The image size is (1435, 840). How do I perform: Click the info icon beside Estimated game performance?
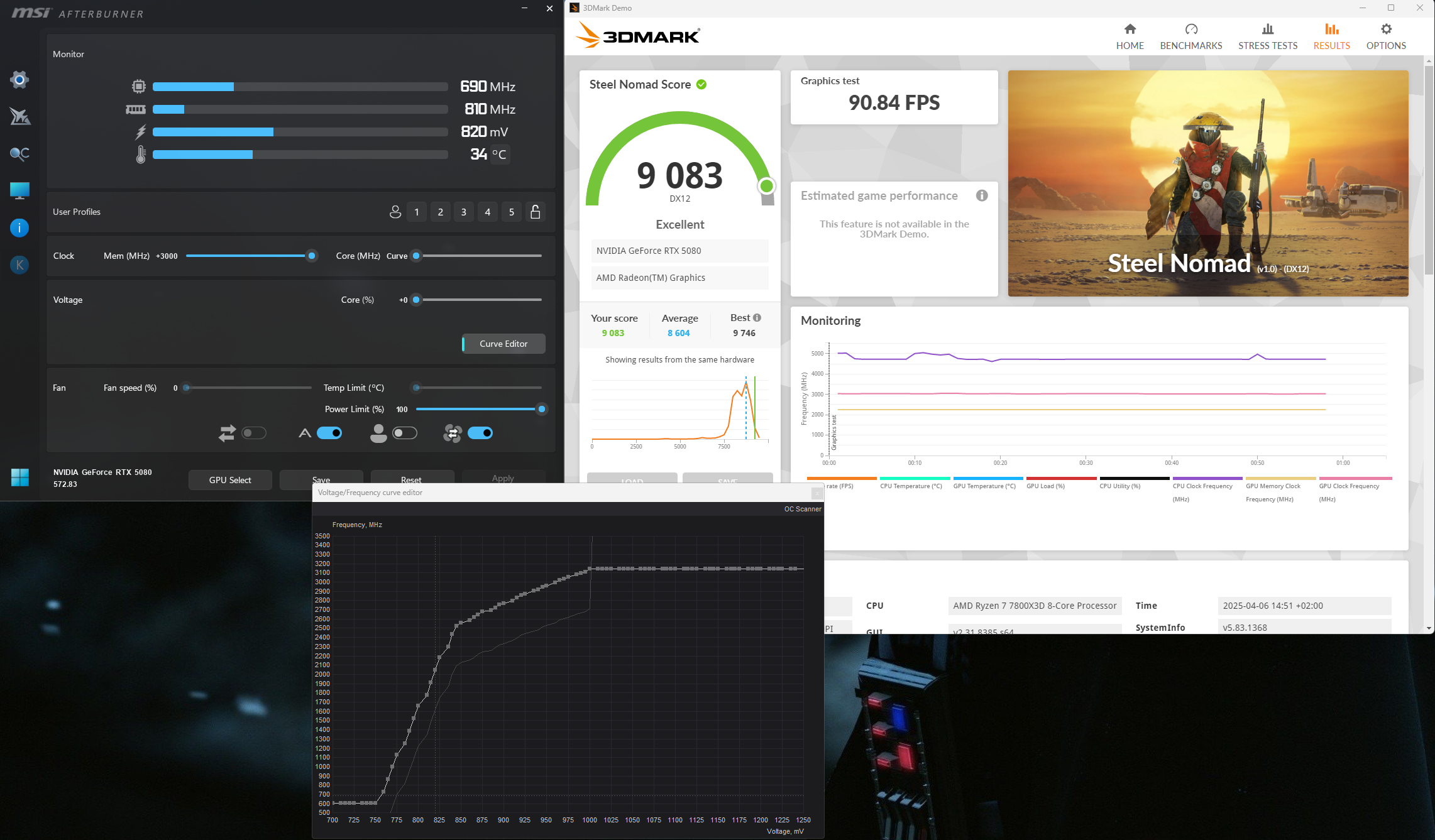981,195
